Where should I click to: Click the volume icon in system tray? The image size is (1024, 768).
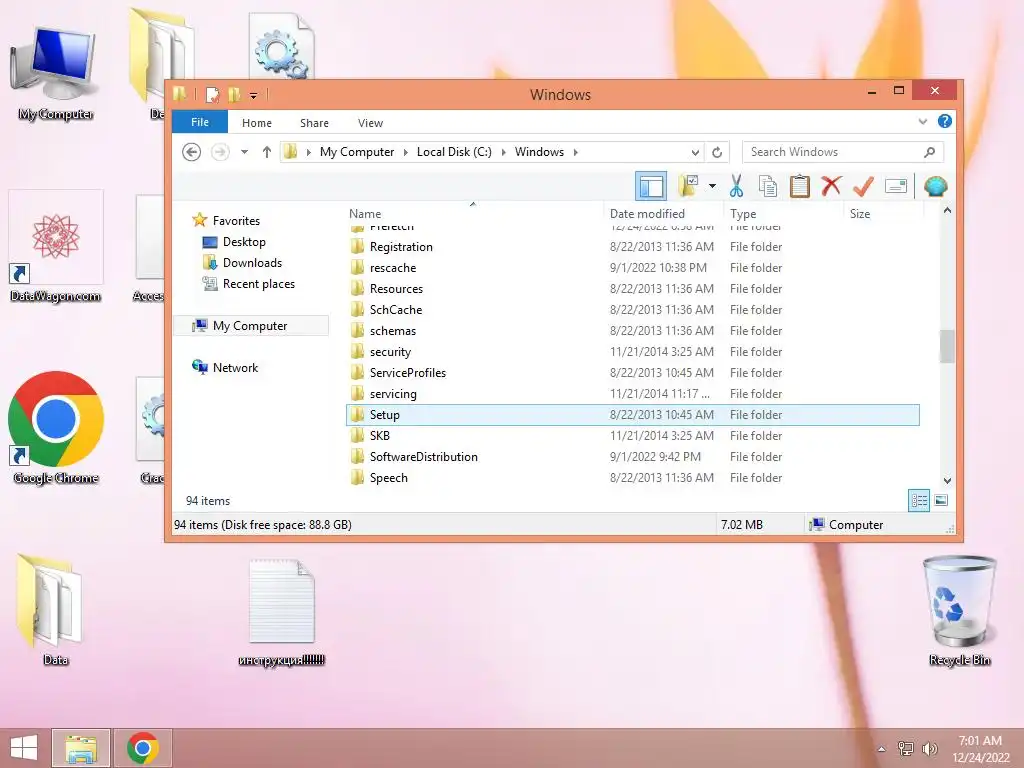(x=929, y=749)
